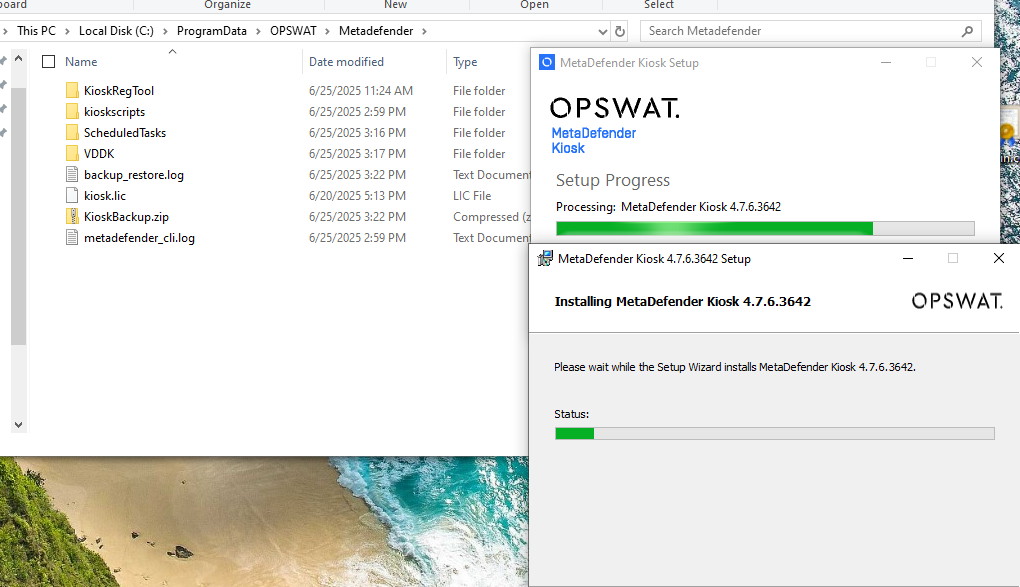Click the MetaDefender Kiosk Setup title icon
The width and height of the screenshot is (1020, 587).
pyautogui.click(x=547, y=62)
